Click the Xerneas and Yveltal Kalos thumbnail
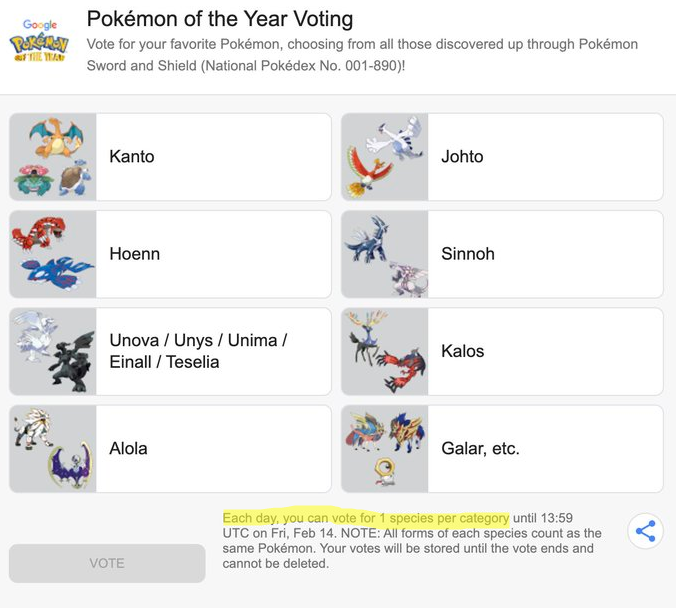 (385, 351)
